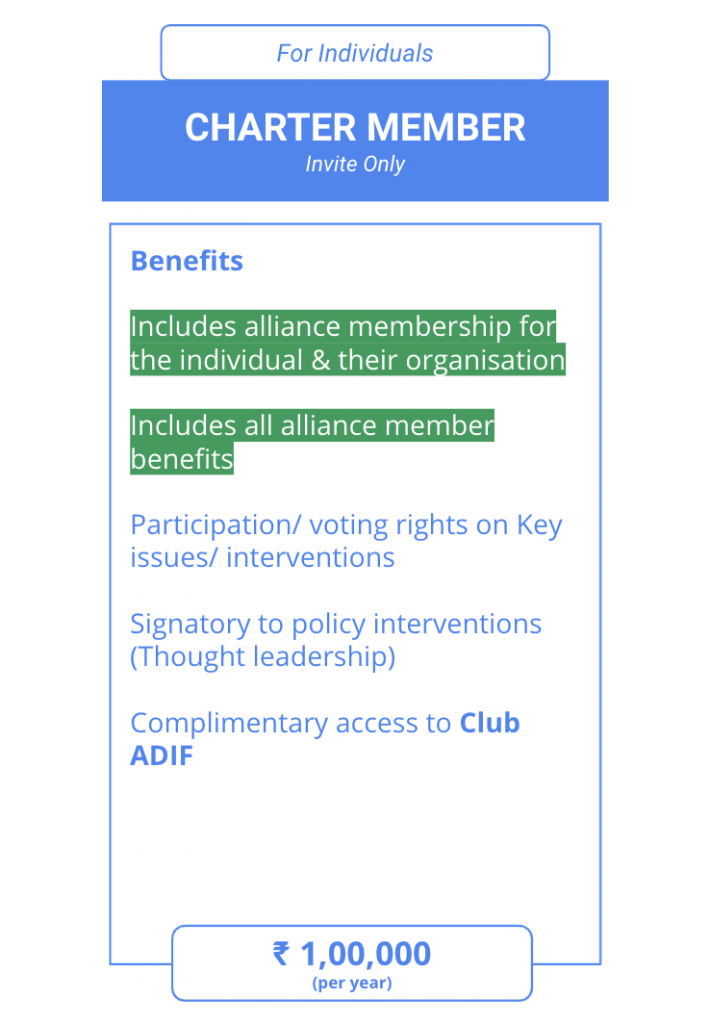Click highlighted line 'Includes alliance membership for'
The height and width of the screenshot is (1024, 710).
[x=343, y=327]
